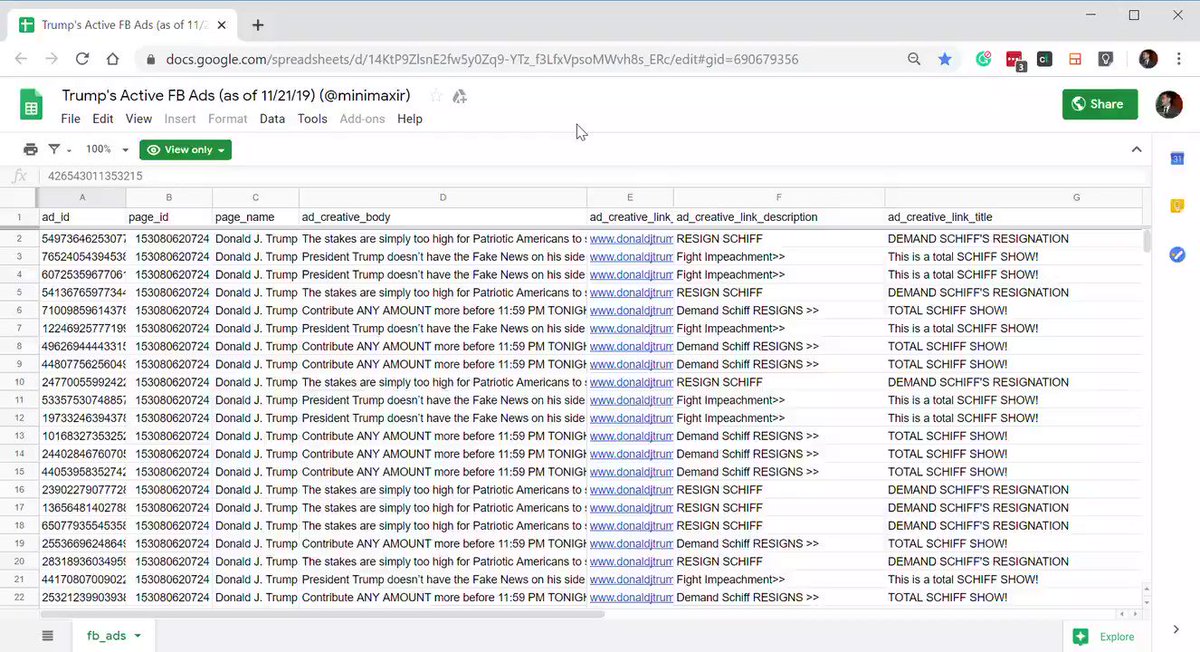Click Donald J. Trump cell in row 8

click(x=256, y=347)
